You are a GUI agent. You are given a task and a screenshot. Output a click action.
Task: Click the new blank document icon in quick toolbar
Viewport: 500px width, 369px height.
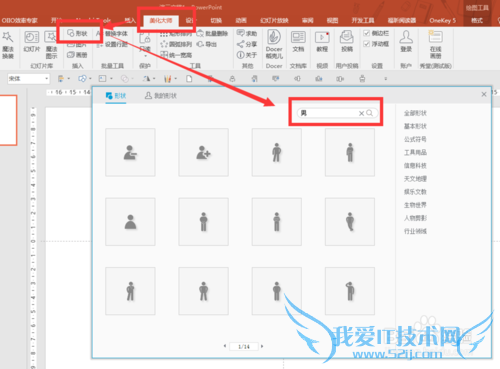click(189, 79)
